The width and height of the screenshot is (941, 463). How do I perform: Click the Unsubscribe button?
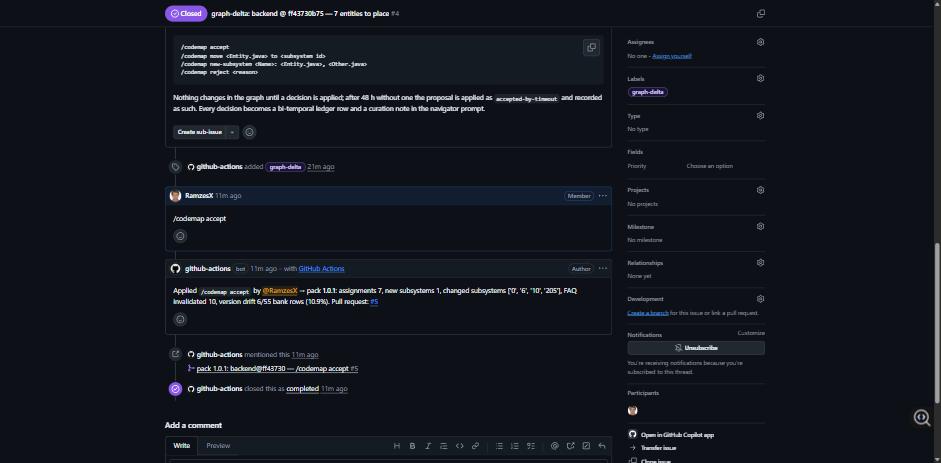(696, 348)
